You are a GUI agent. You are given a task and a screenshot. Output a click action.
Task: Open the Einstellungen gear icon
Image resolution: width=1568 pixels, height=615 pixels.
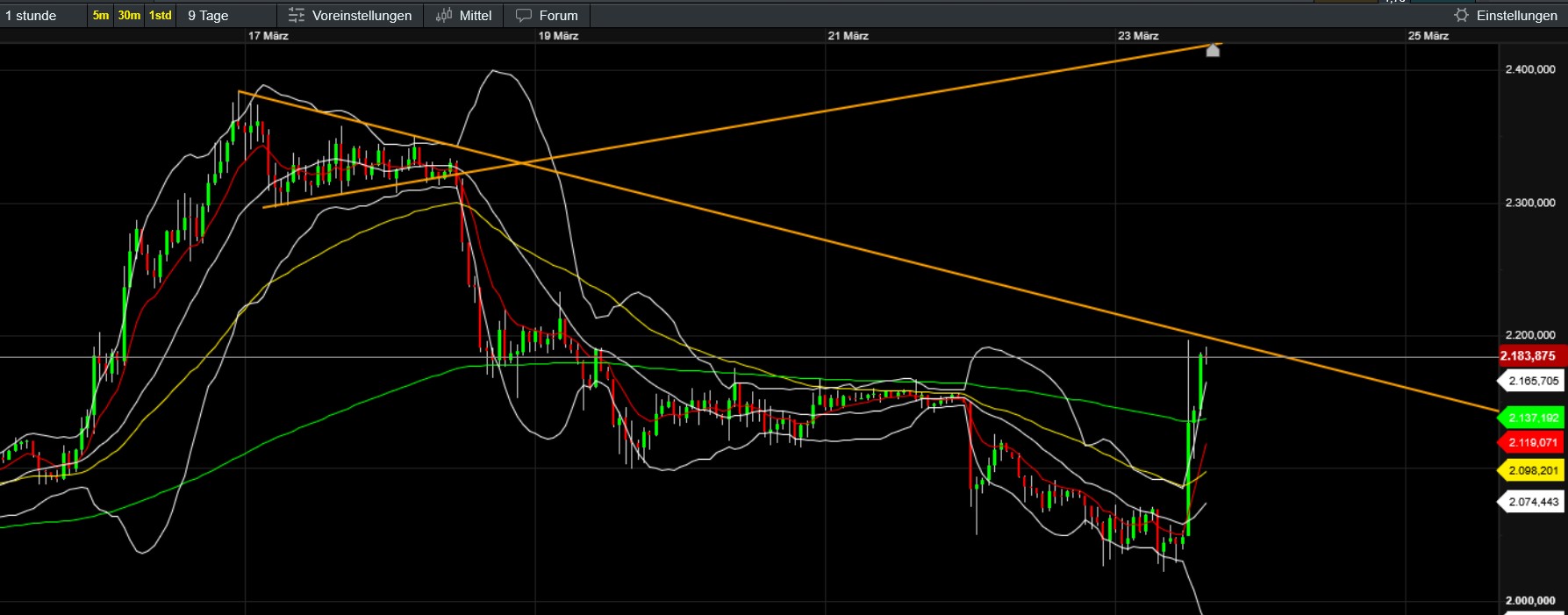point(1461,16)
